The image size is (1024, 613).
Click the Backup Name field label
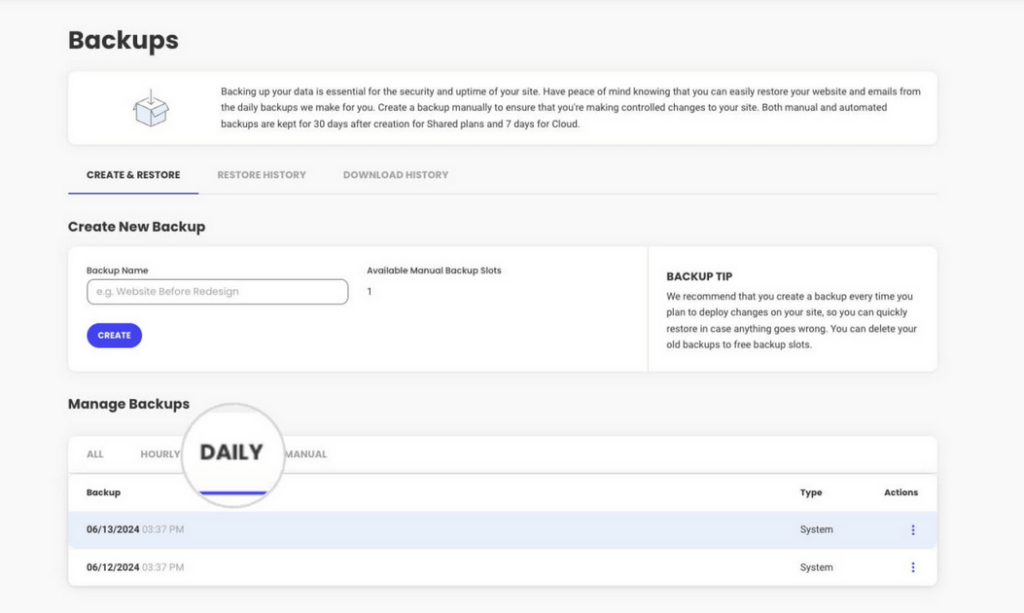pyautogui.click(x=118, y=270)
